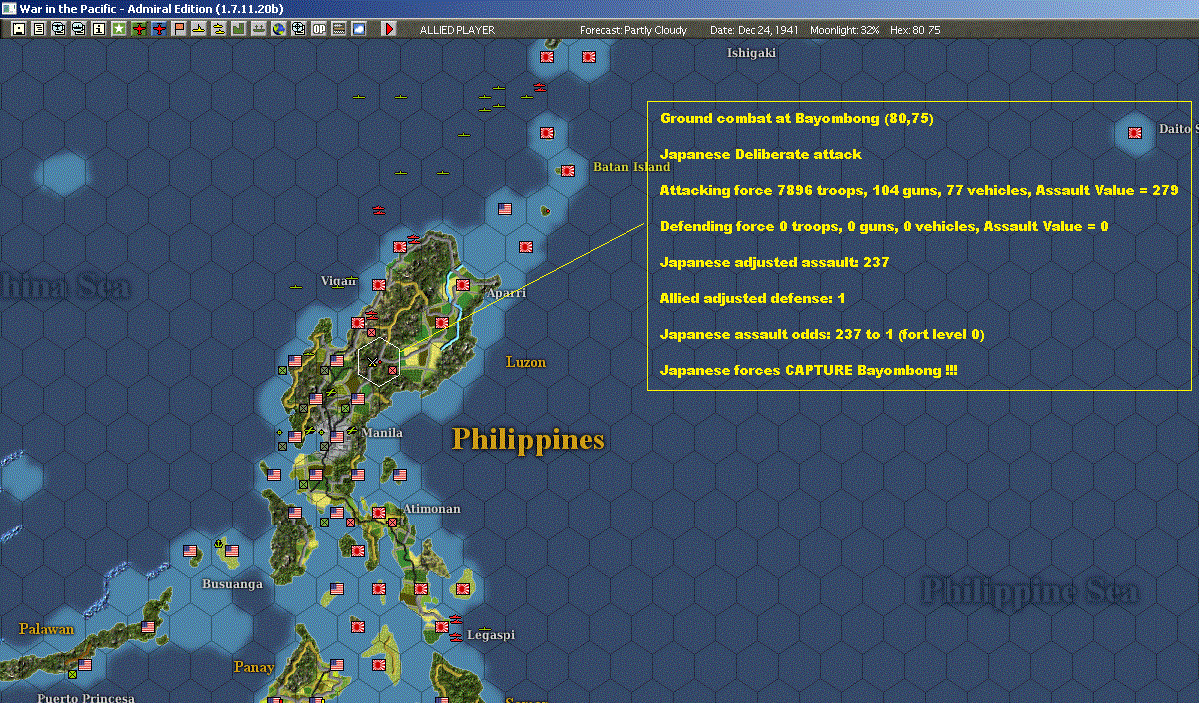Click the 'ALLIED PLAYER' status label

457,30
